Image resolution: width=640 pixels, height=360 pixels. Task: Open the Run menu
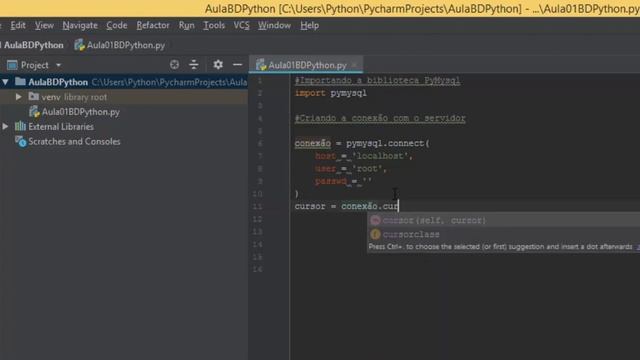click(x=187, y=25)
